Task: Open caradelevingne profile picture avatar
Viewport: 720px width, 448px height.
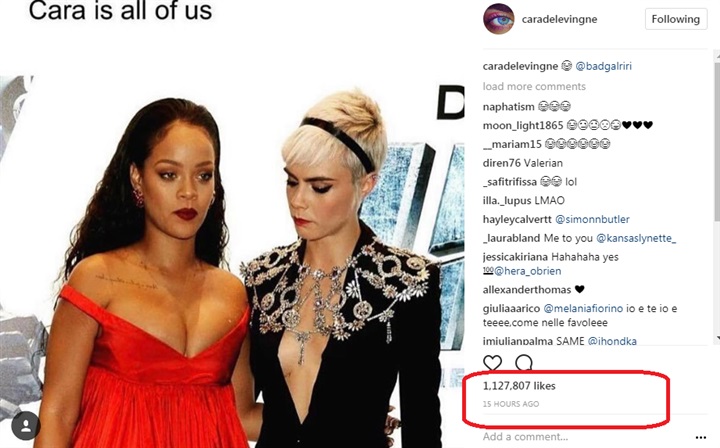Action: pyautogui.click(x=499, y=19)
